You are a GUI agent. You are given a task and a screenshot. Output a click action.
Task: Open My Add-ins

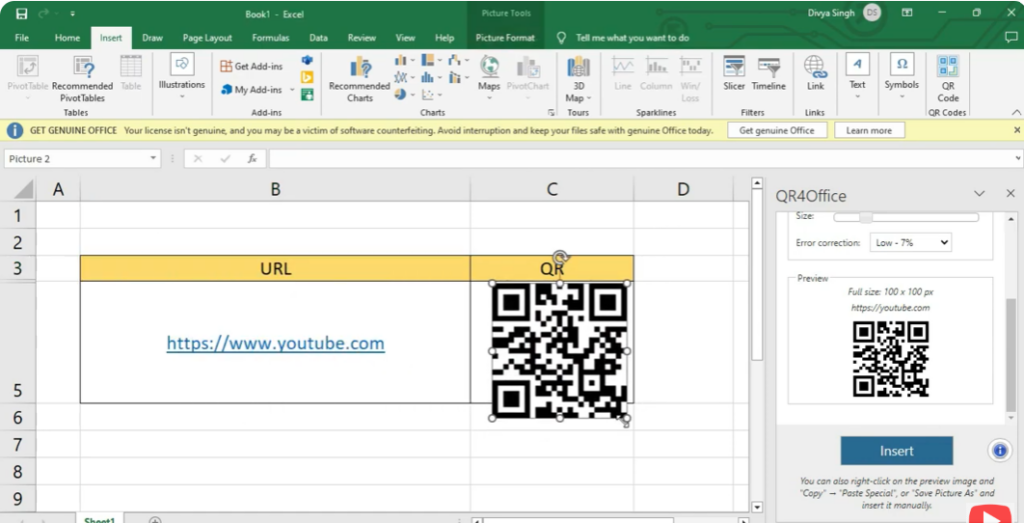click(251, 89)
